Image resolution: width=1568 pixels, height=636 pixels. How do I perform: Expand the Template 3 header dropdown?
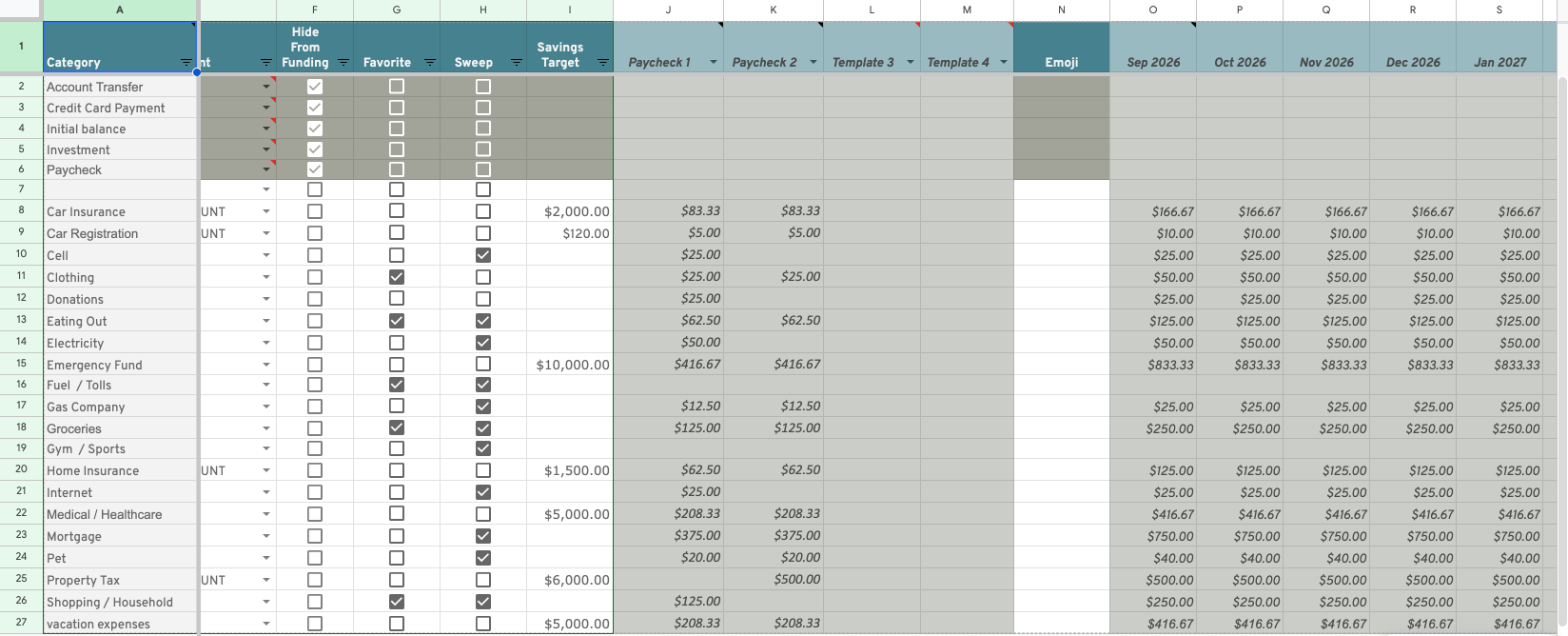pyautogui.click(x=910, y=62)
